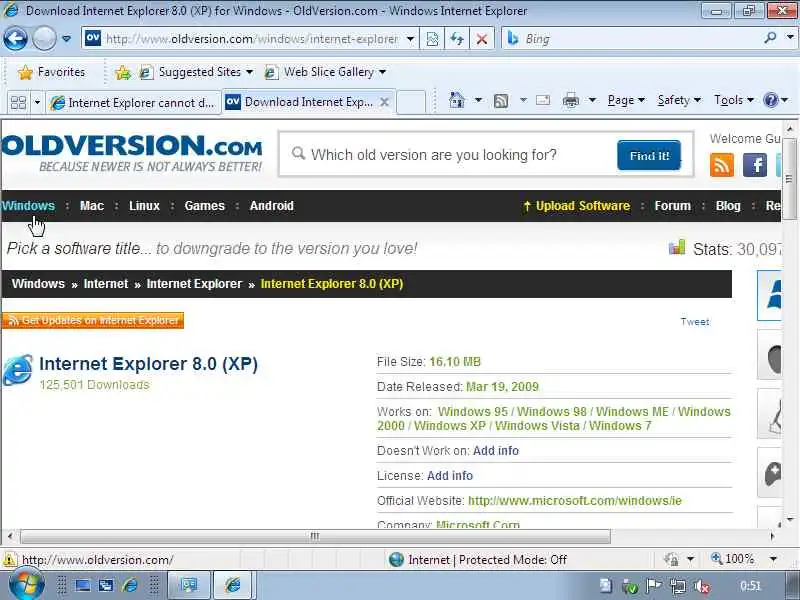The height and width of the screenshot is (600, 800).
Task: Open the Safety menu
Action: click(x=679, y=100)
